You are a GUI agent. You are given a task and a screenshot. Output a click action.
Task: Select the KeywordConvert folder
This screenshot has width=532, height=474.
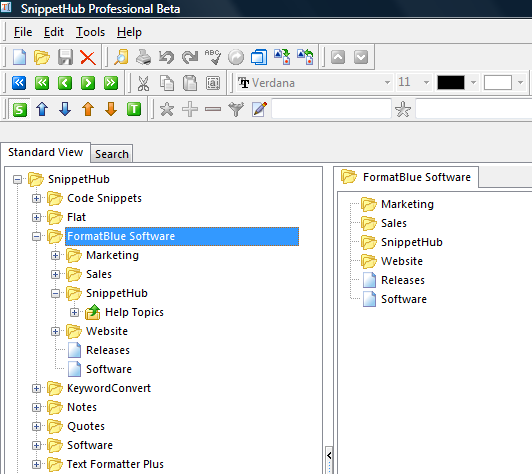point(109,388)
